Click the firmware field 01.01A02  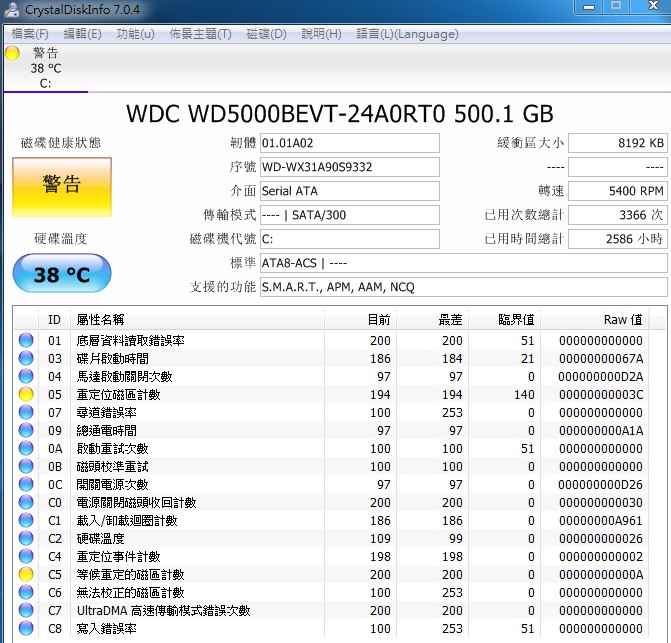coord(350,143)
